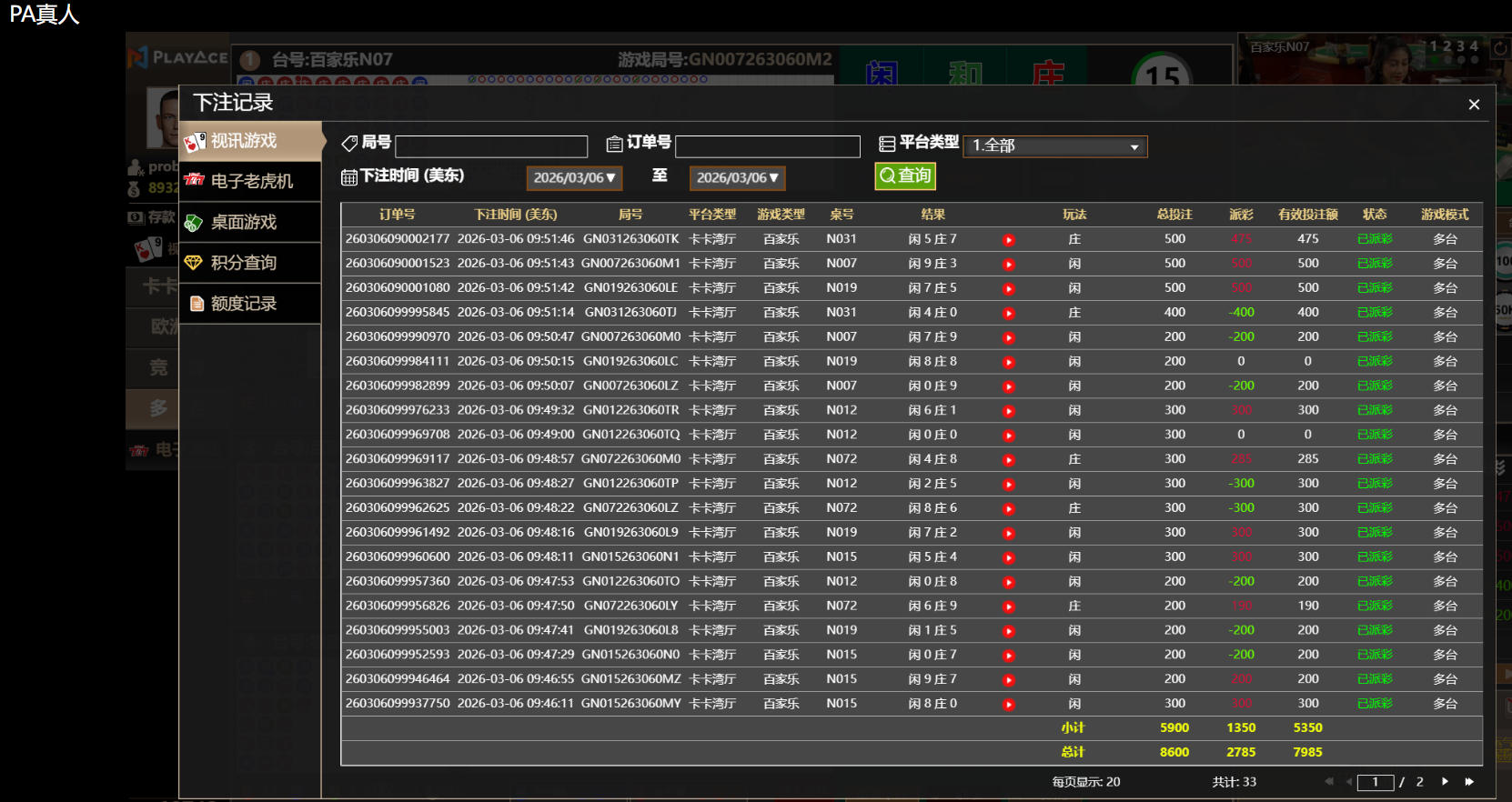This screenshot has width=1512, height=802.
Task: Switch to the 电子老虎机 tab
Action: 250,181
